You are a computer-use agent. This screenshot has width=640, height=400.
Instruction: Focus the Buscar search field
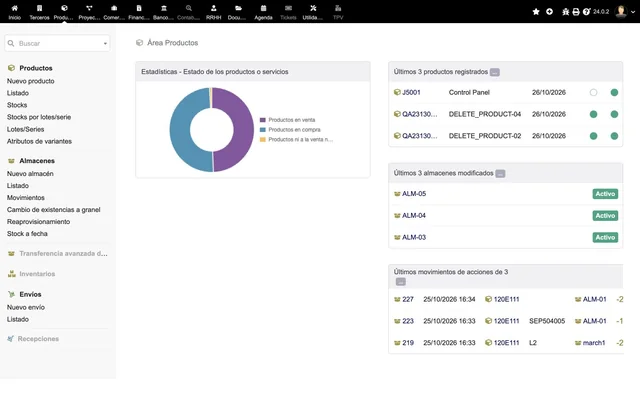point(57,43)
